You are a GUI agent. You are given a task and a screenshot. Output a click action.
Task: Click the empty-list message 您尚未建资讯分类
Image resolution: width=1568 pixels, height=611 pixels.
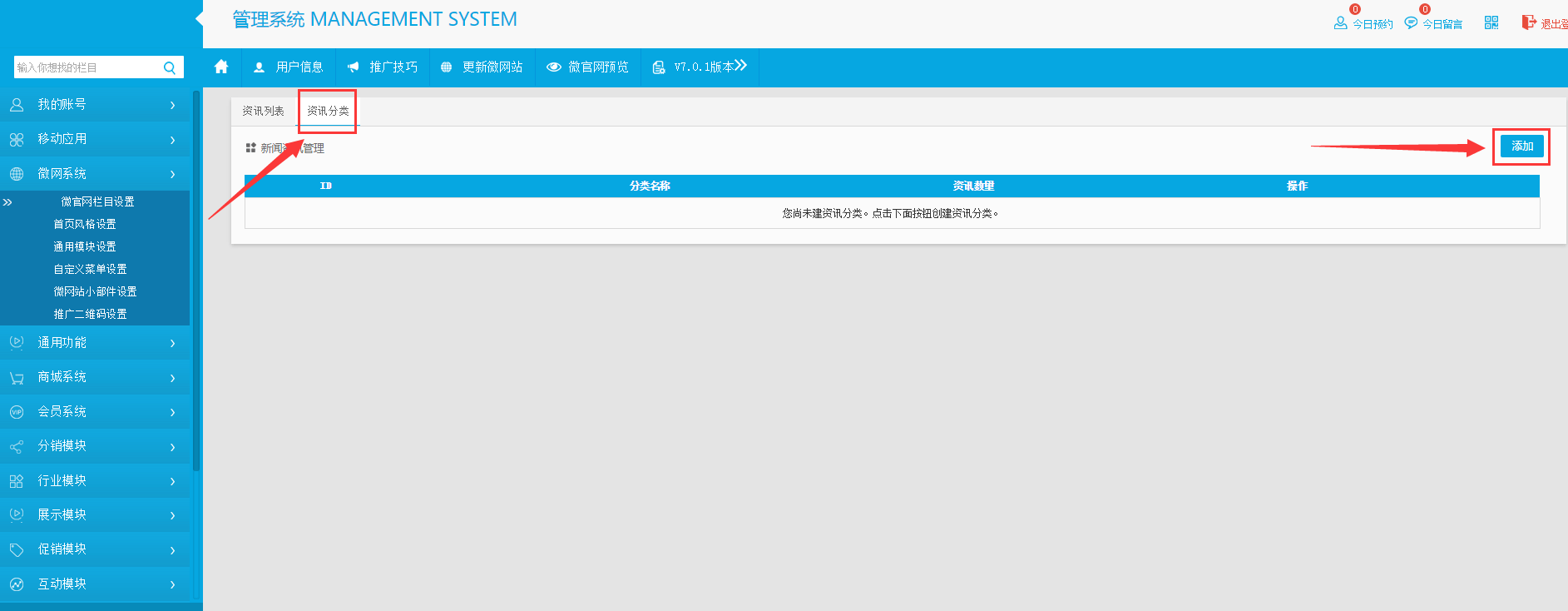click(890, 213)
